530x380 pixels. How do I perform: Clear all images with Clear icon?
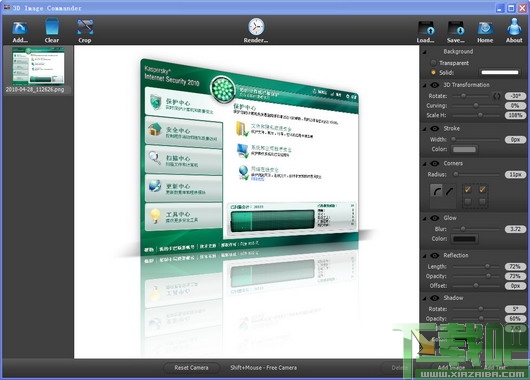coord(52,31)
